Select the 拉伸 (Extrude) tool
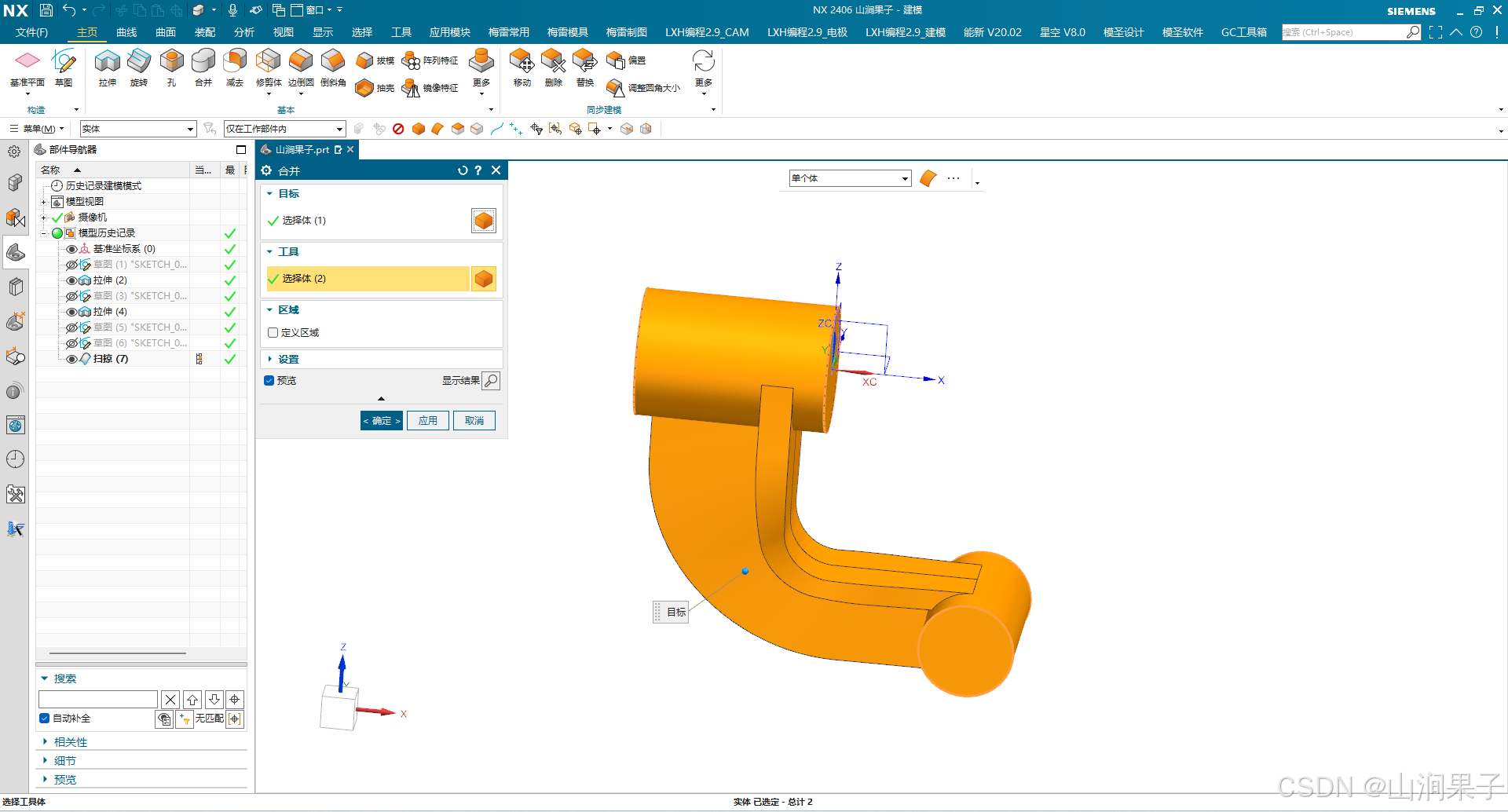This screenshot has height=812, width=1508. tap(108, 68)
